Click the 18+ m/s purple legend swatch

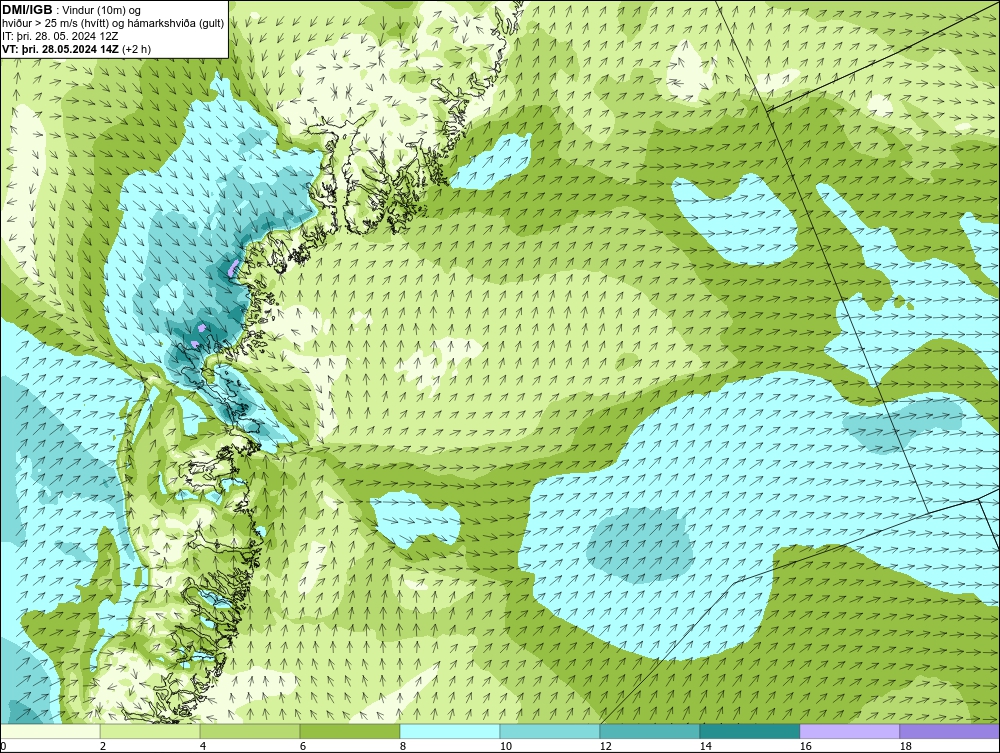(x=950, y=731)
